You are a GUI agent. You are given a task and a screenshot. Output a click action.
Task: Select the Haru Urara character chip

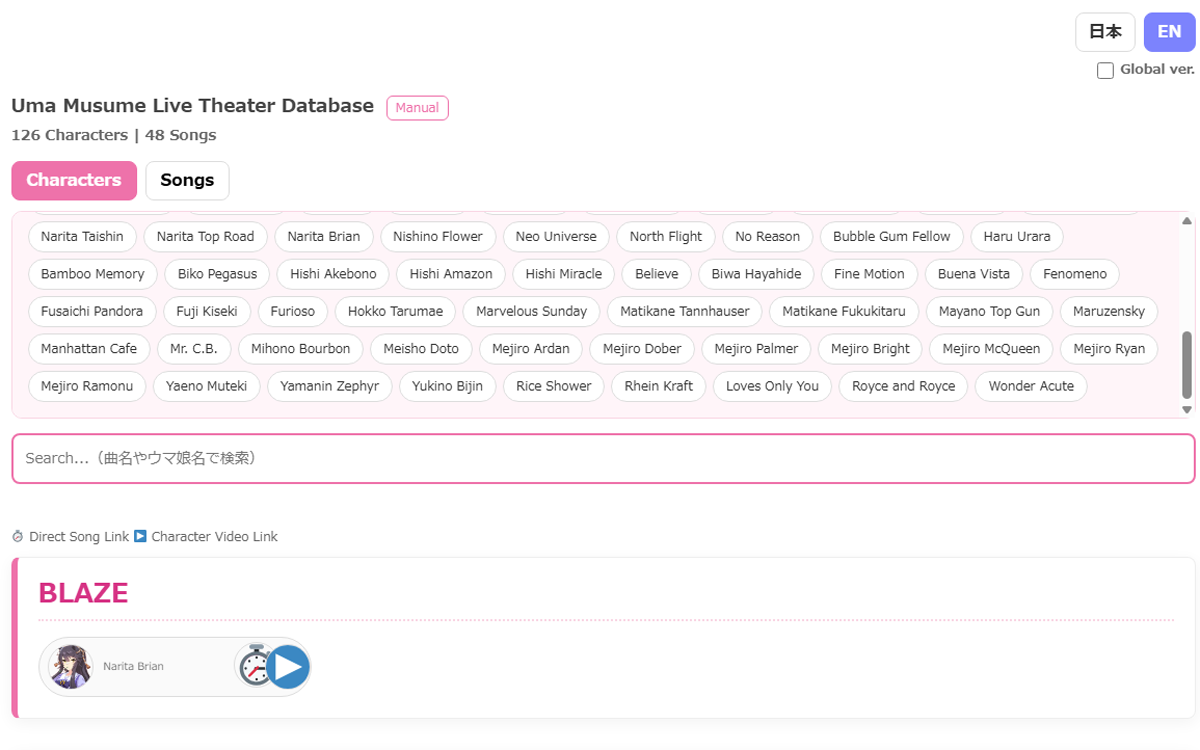(1017, 237)
